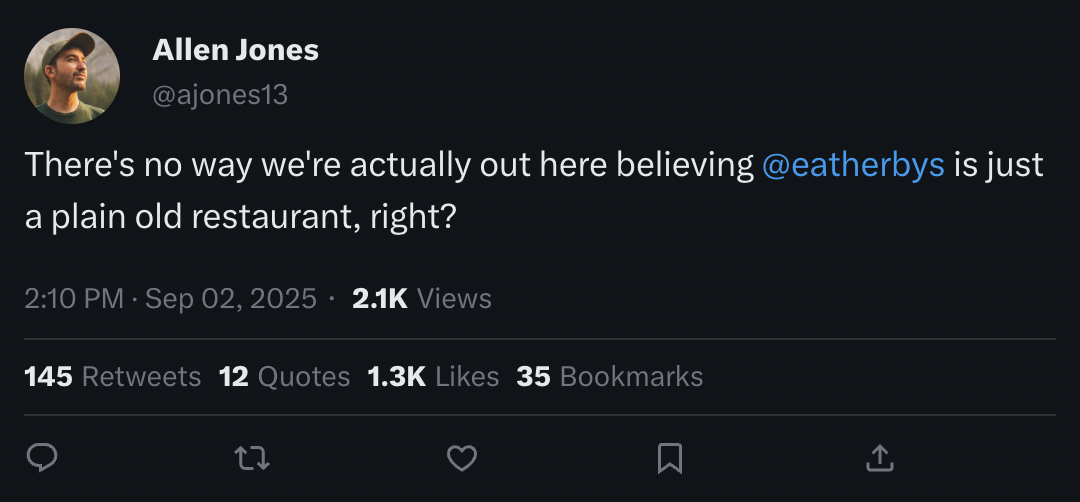1080x502 pixels.
Task: Click the word "Views" beside 2.1K
Action: (454, 298)
